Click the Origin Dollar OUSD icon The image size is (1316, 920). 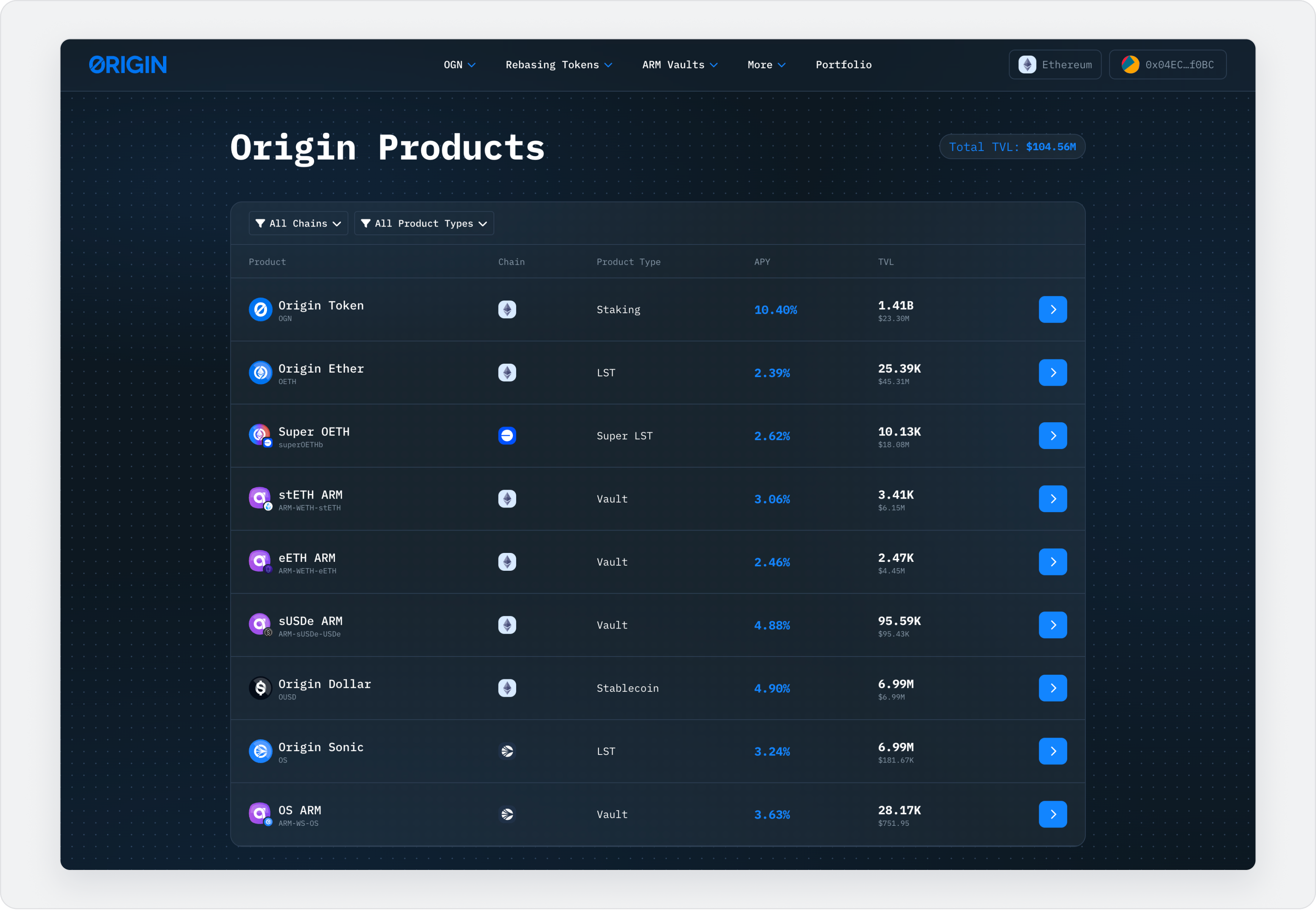[260, 688]
